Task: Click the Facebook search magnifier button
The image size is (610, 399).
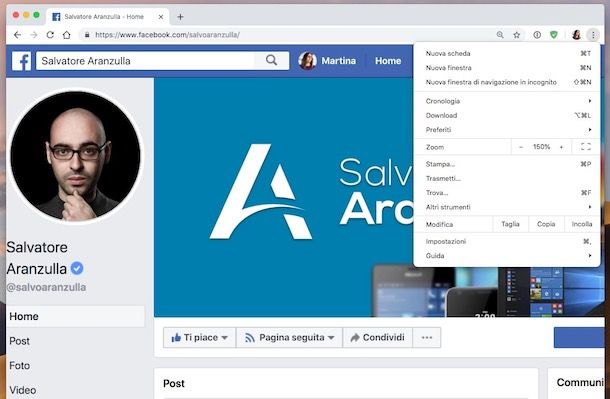Action: pyautogui.click(x=272, y=60)
